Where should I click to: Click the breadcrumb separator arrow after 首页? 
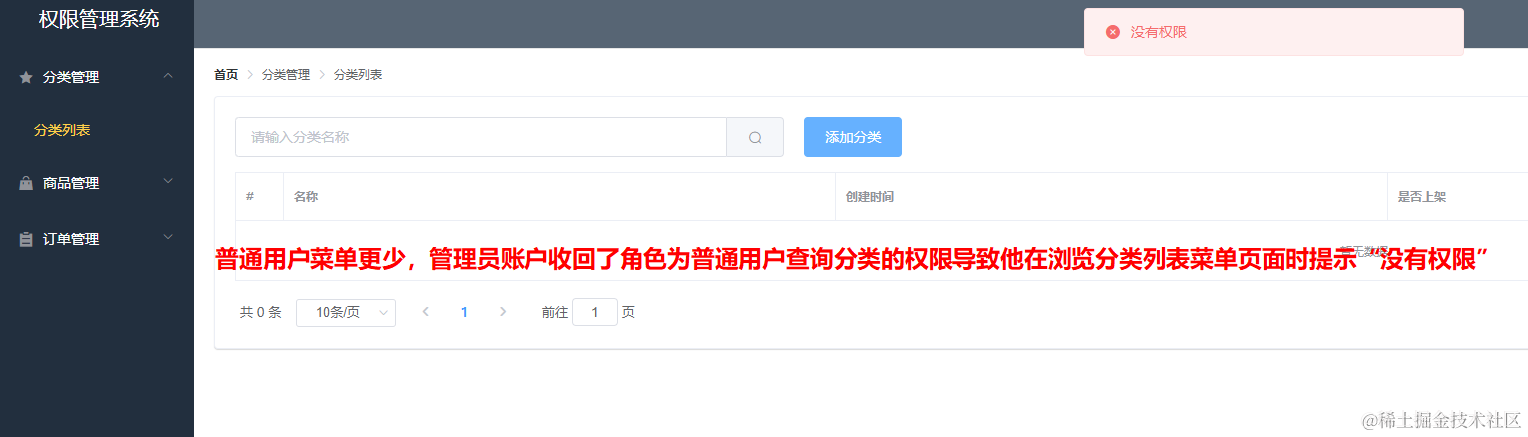tap(250, 75)
